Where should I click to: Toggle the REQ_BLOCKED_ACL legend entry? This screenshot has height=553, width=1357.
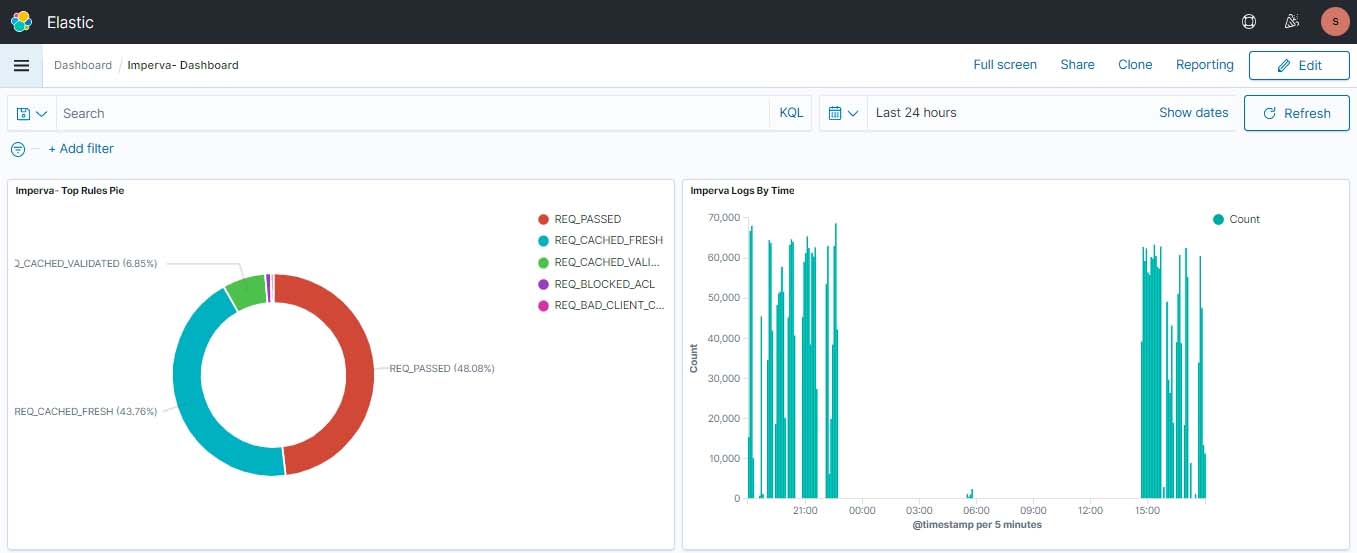[596, 284]
